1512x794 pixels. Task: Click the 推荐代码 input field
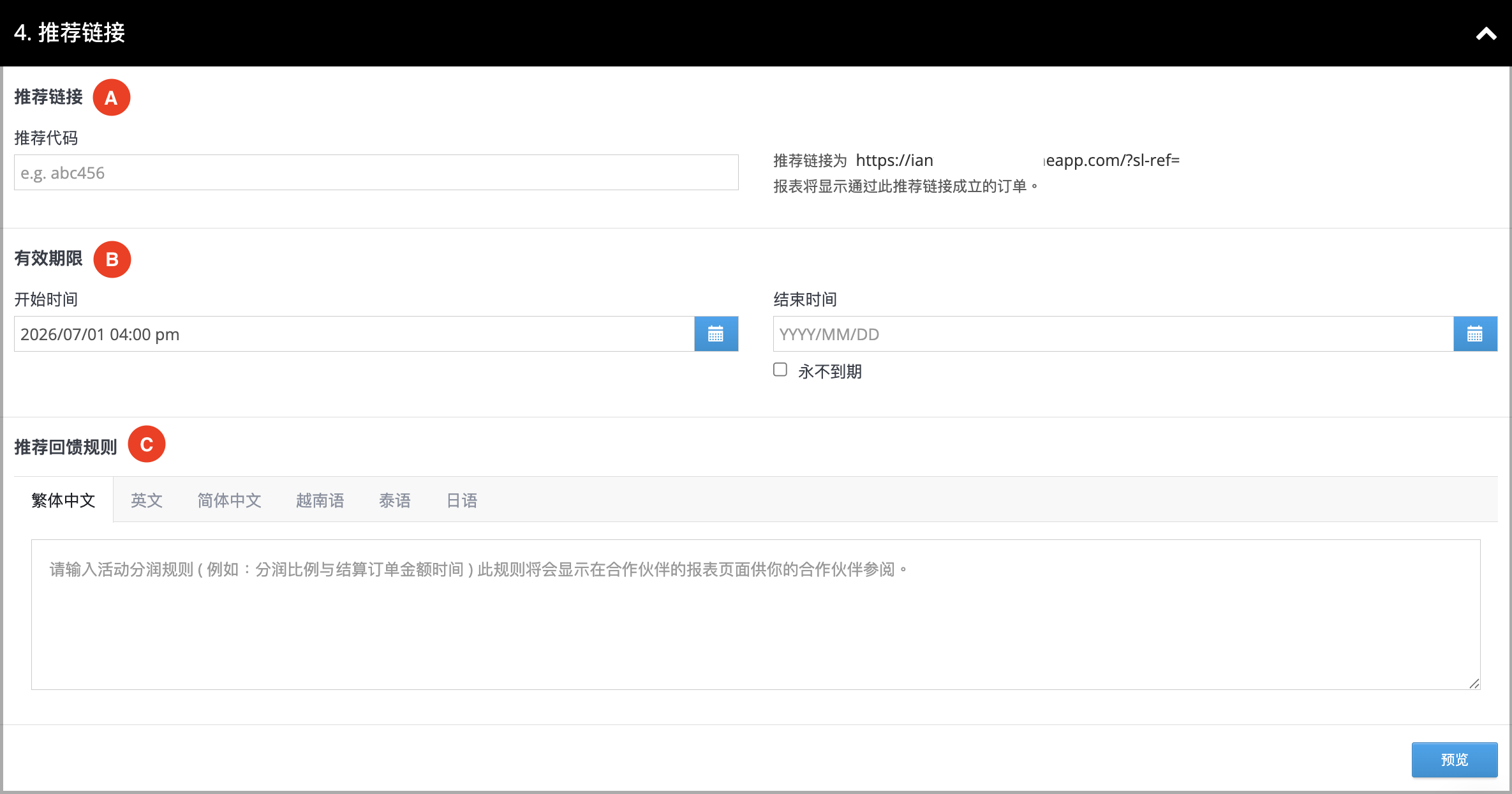click(376, 172)
